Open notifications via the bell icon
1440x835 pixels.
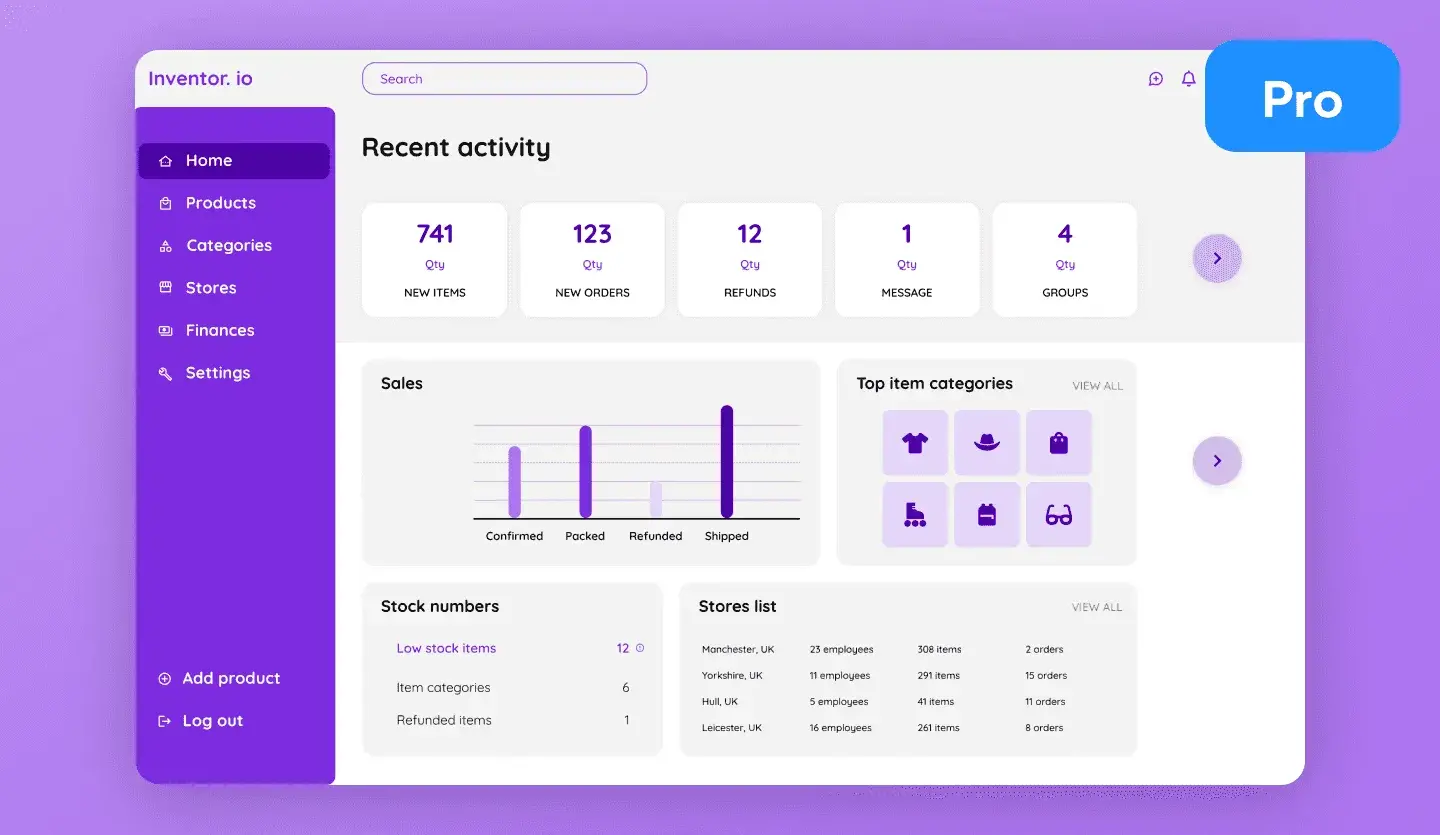[x=1189, y=78]
